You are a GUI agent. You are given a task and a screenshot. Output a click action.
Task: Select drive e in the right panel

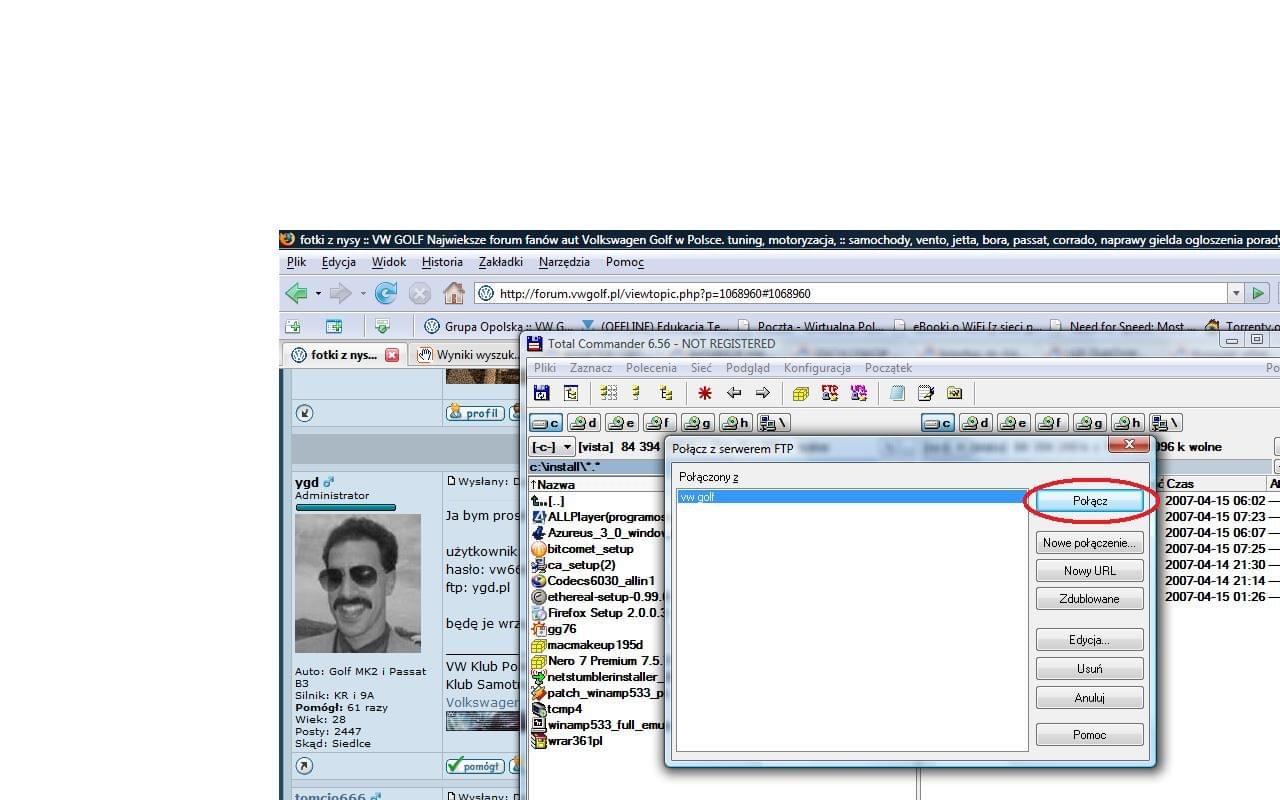point(1014,423)
